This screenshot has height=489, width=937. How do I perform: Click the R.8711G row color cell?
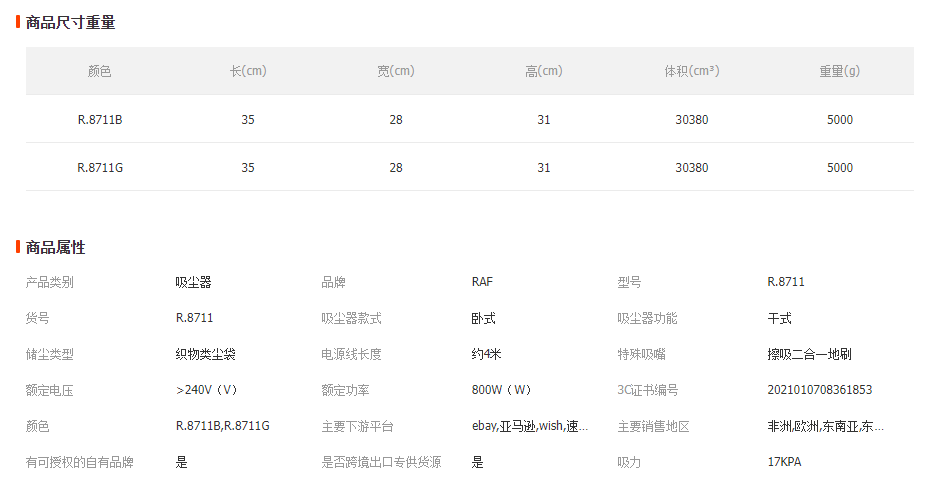pos(100,168)
